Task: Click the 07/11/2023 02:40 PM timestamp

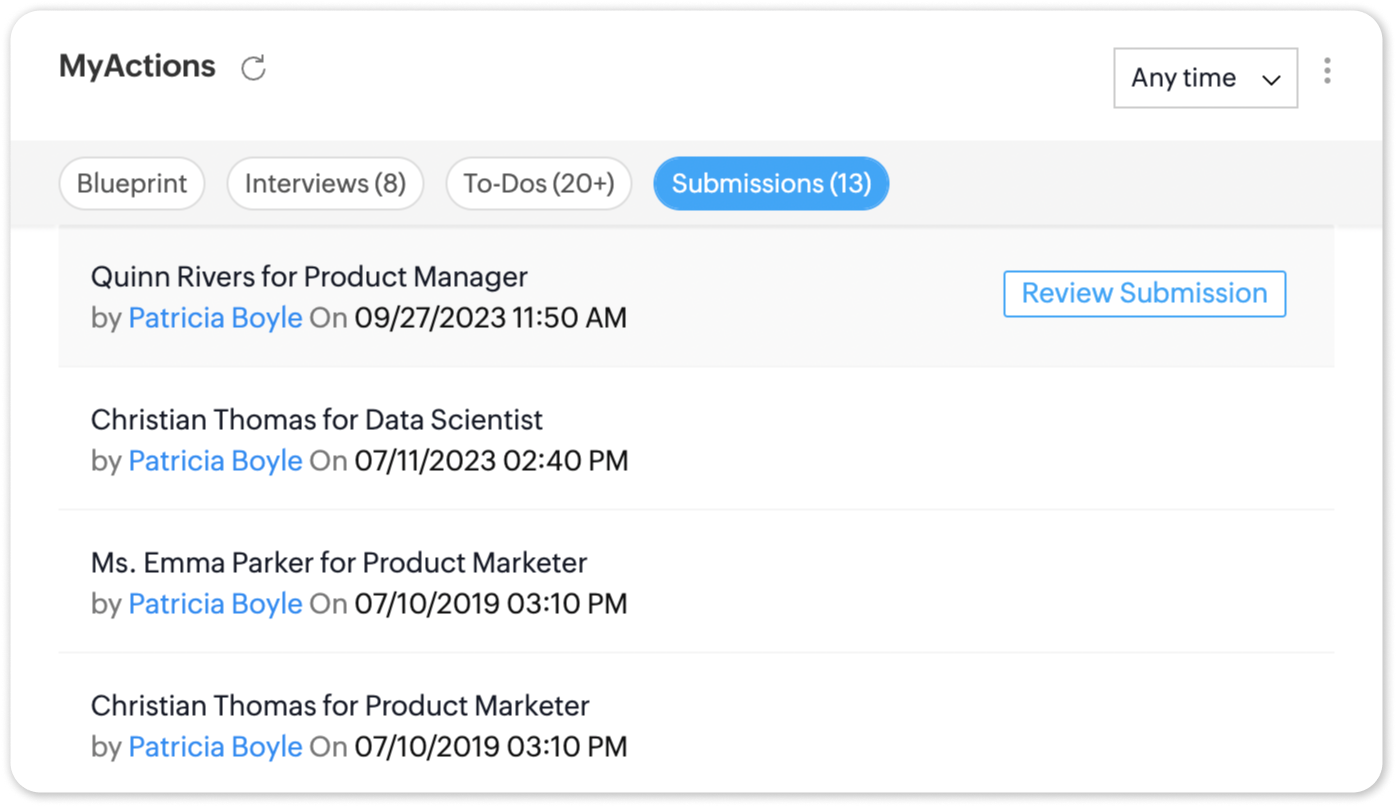Action: 491,461
